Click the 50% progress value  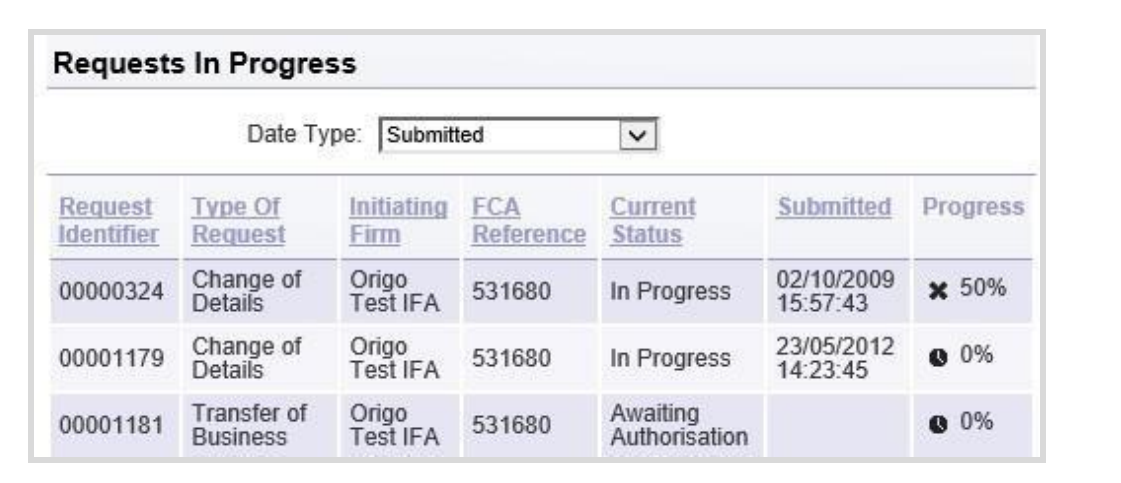click(x=982, y=289)
